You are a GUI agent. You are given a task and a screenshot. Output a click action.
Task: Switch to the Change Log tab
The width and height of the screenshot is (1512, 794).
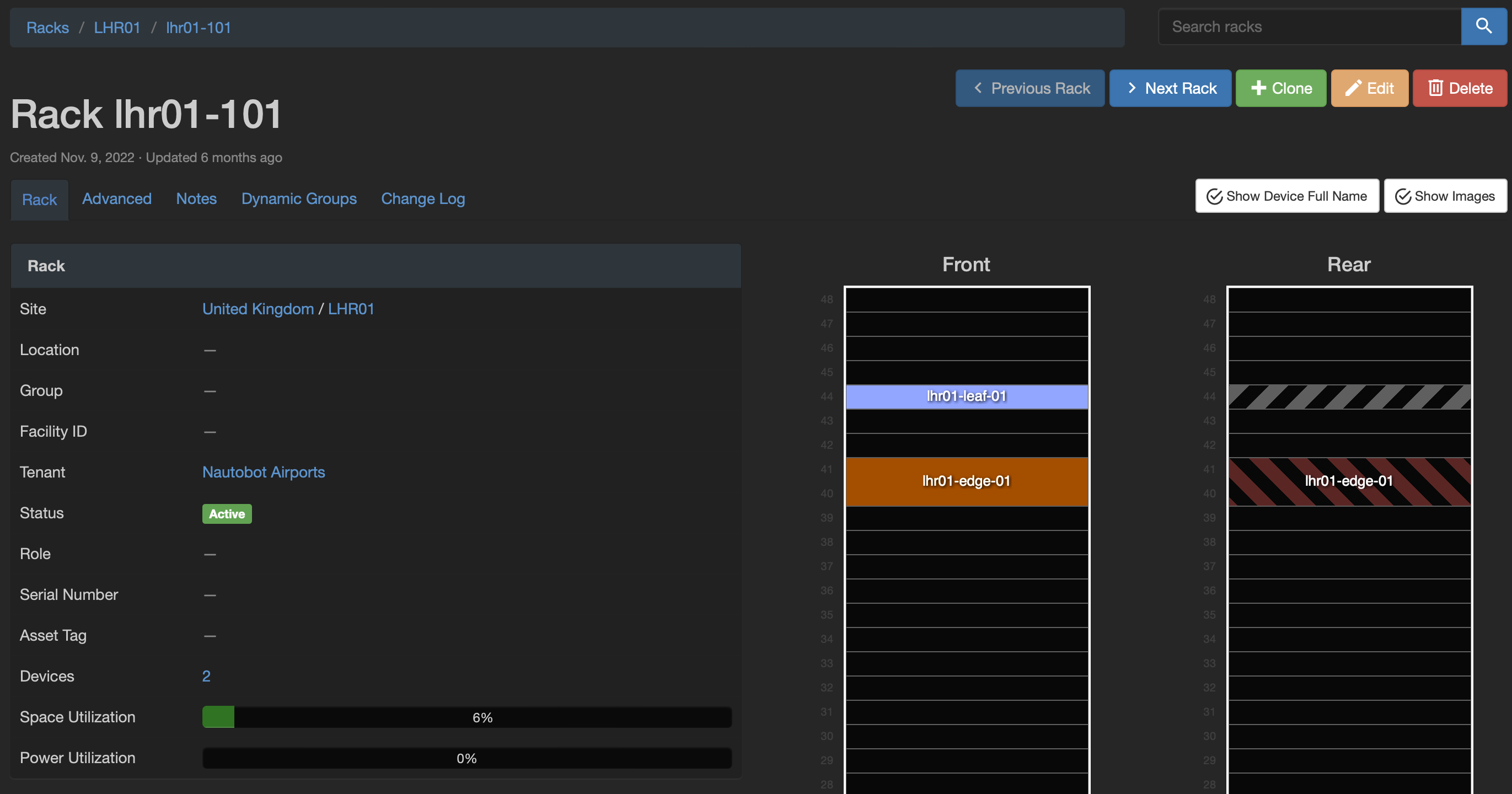click(422, 199)
